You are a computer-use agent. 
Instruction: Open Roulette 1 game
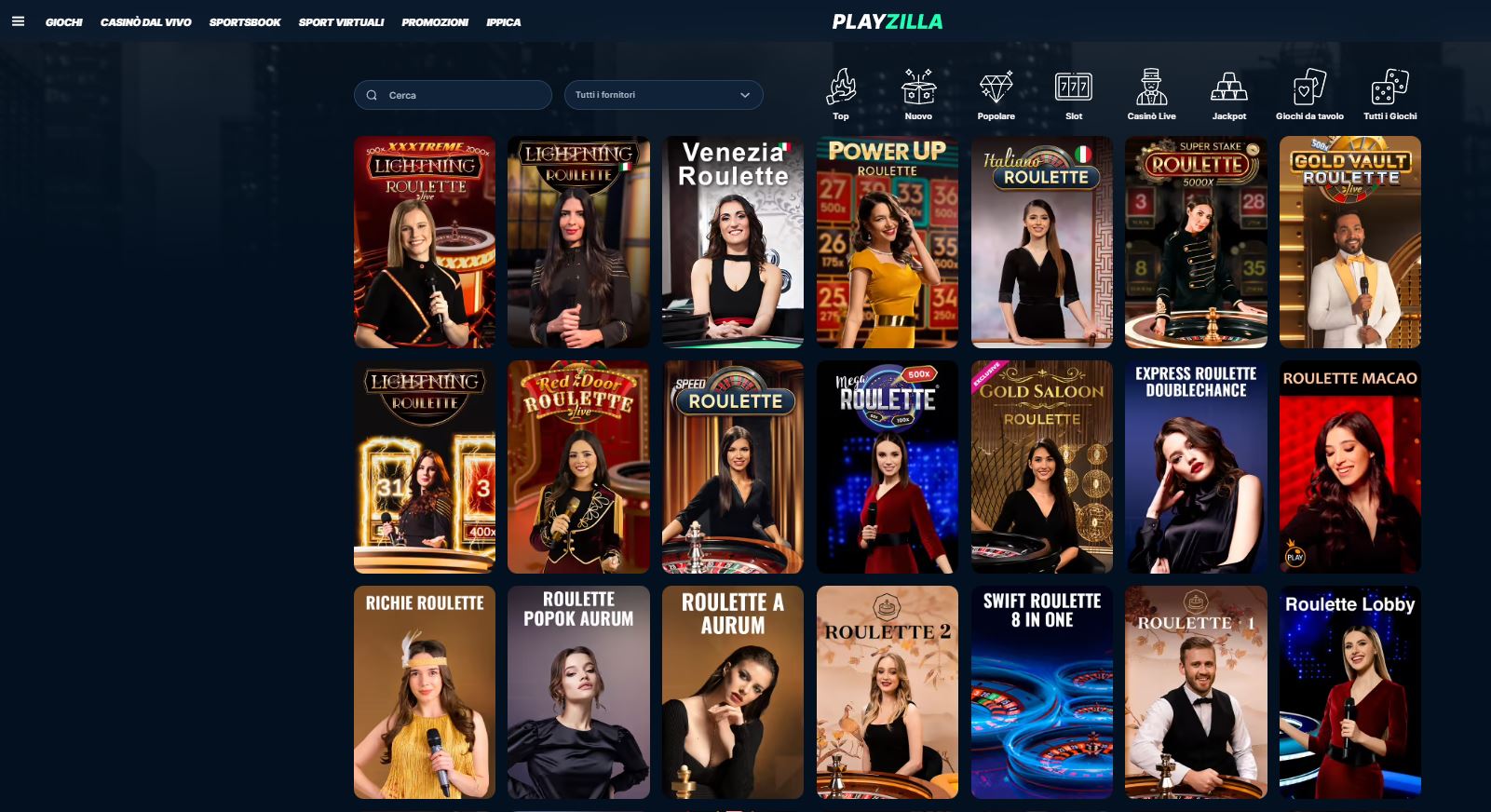1196,692
